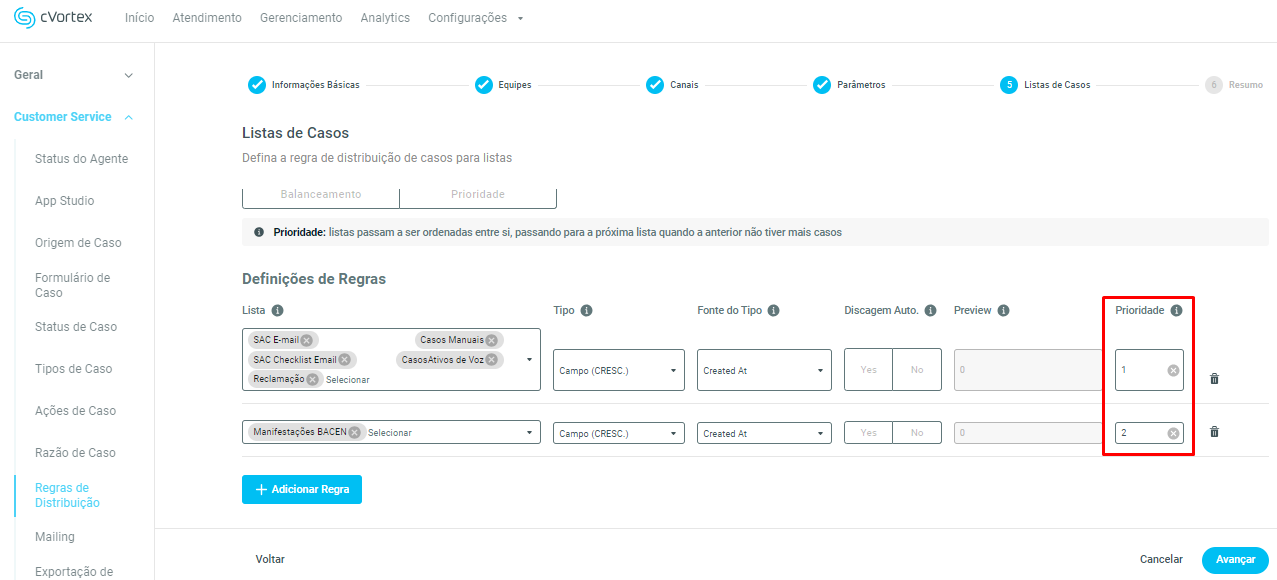
Task: Go to the Parâmetros step
Action: click(x=850, y=85)
